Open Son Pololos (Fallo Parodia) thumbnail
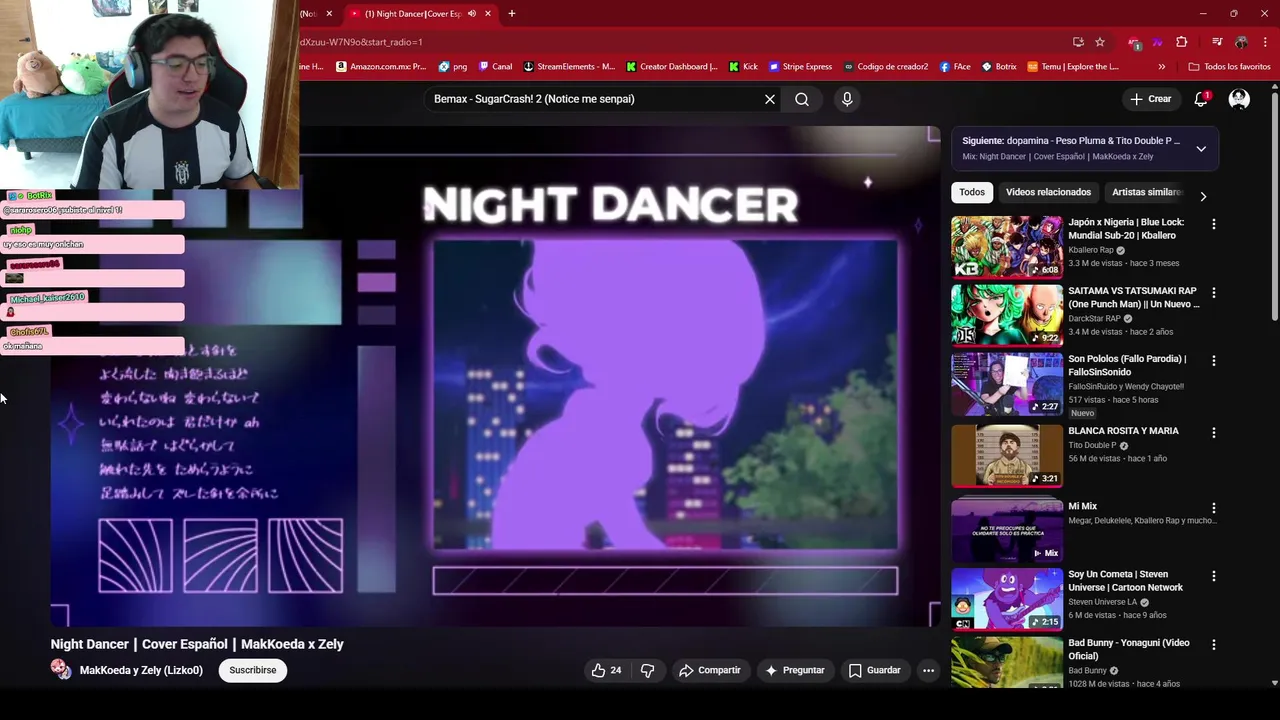Image resolution: width=1280 pixels, height=720 pixels. (1007, 384)
